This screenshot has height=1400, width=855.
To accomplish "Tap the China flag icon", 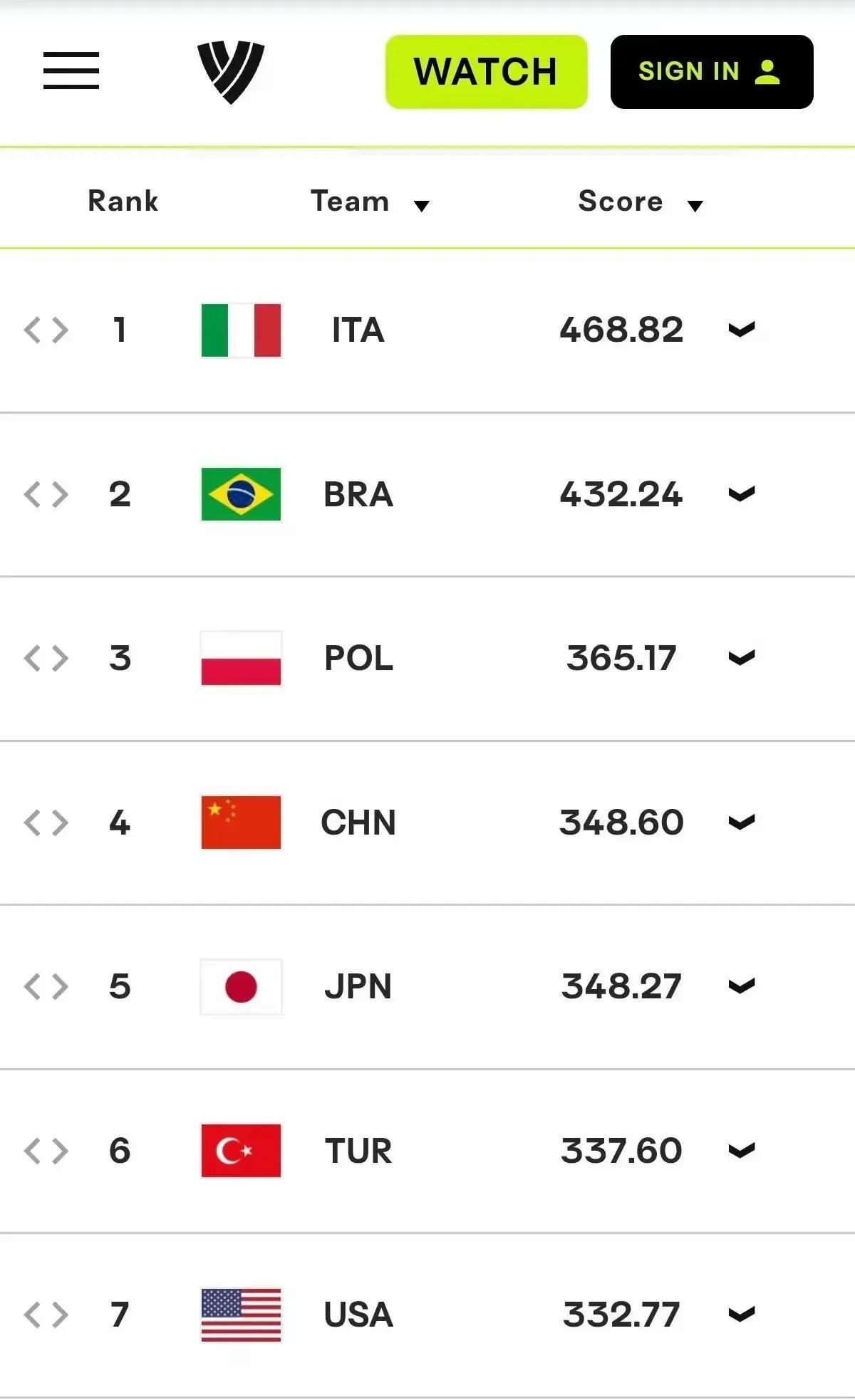I will click(x=241, y=822).
